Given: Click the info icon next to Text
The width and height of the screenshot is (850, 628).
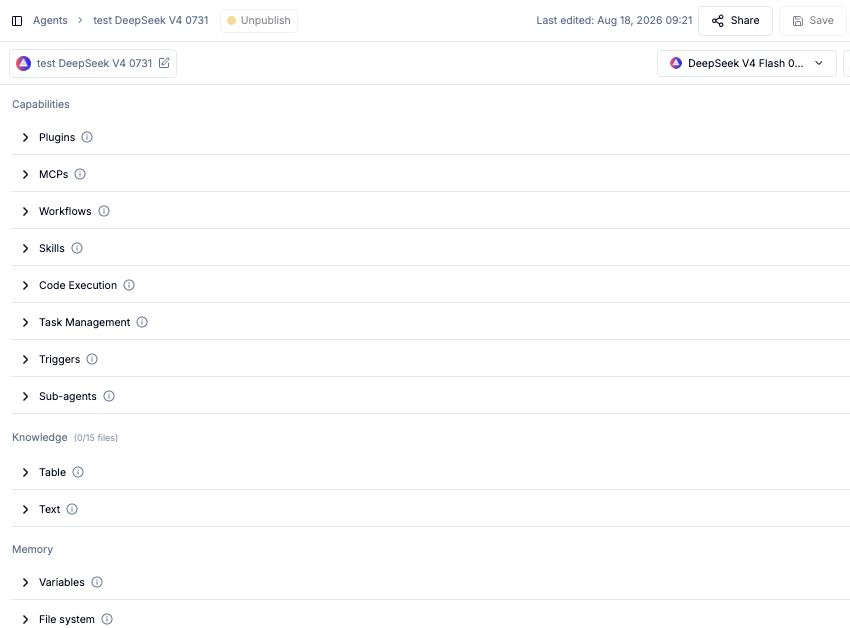Looking at the screenshot, I should [72, 509].
